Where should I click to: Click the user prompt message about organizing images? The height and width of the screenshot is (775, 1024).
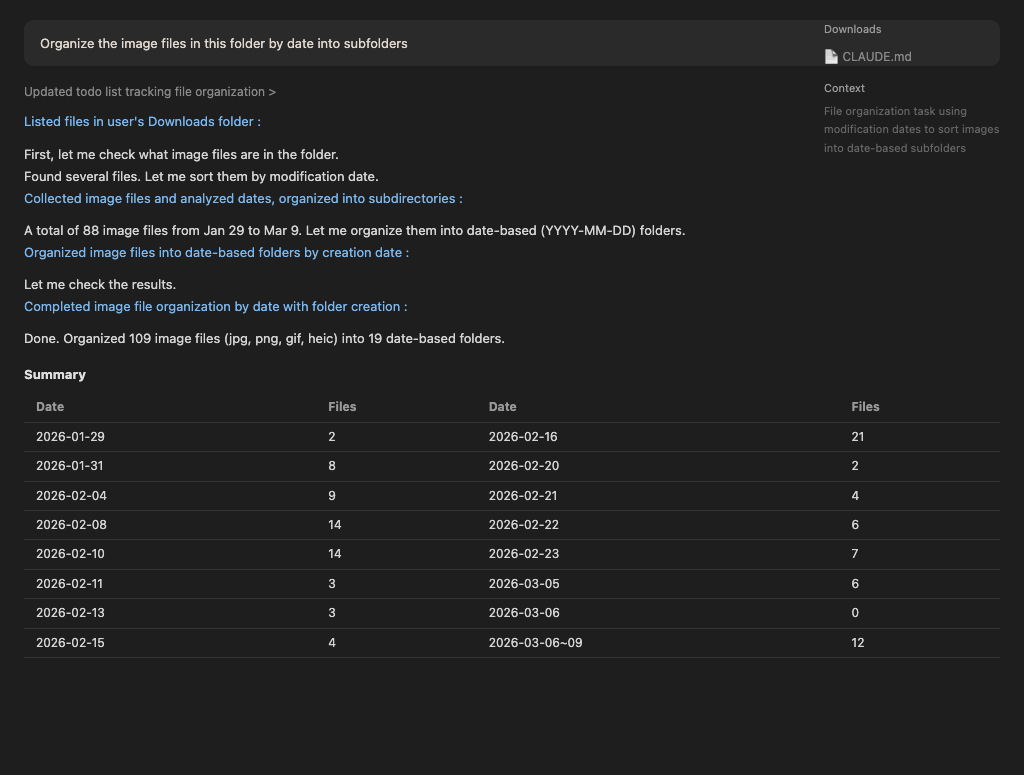tap(224, 44)
